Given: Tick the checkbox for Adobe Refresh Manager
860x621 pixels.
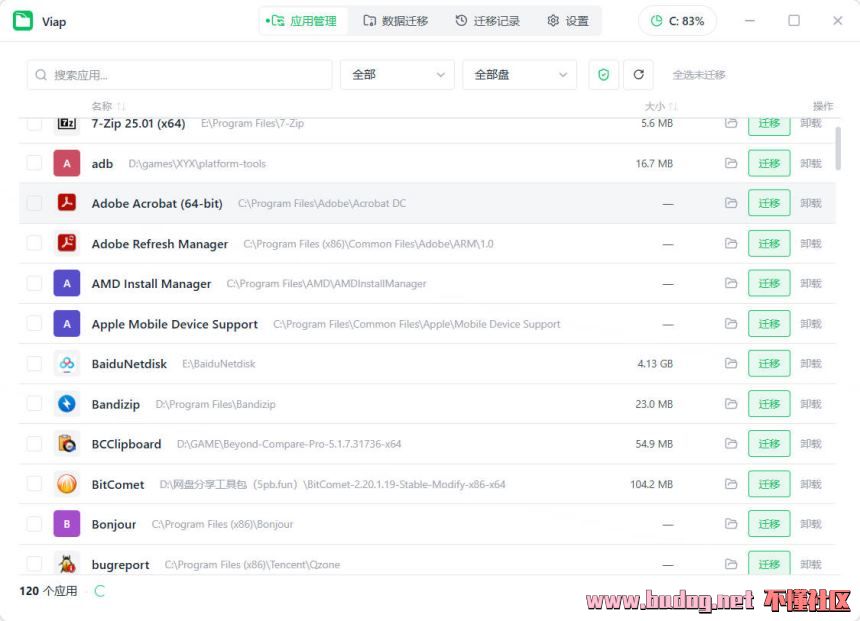Looking at the screenshot, I should 34,243.
